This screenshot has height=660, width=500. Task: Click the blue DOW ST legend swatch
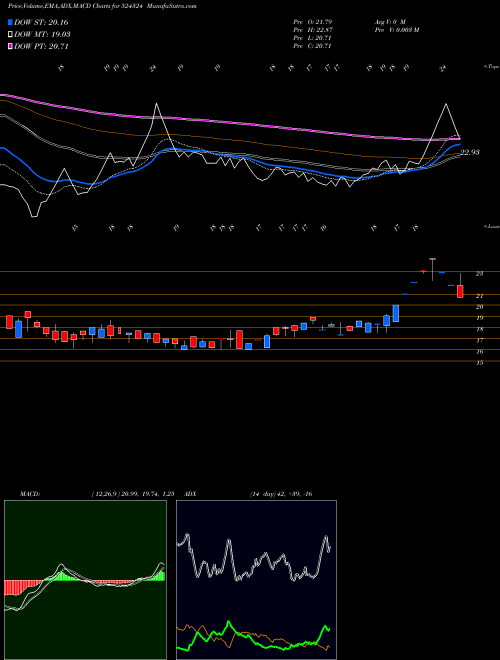click(x=10, y=22)
